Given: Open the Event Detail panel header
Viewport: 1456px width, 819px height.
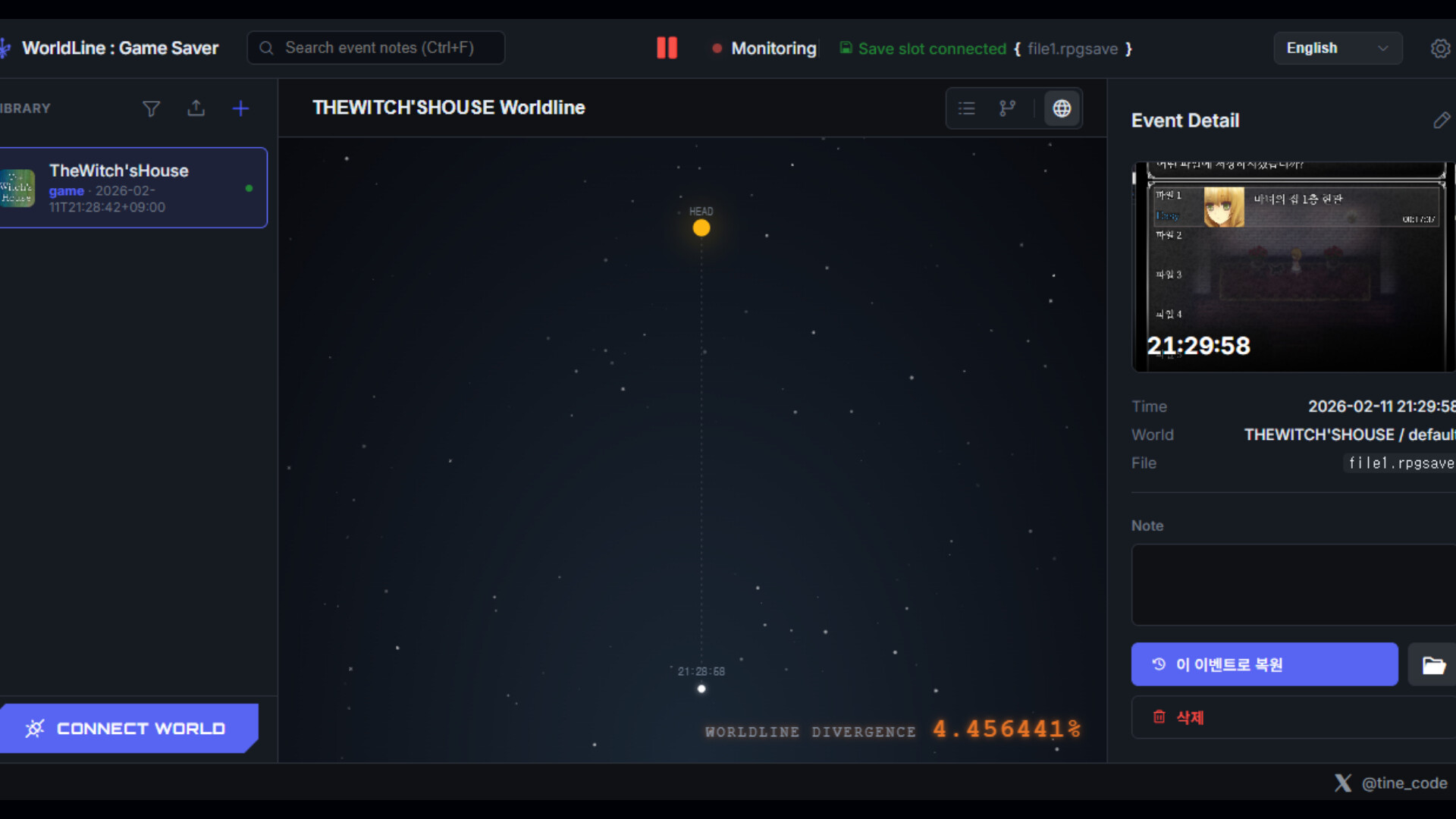Looking at the screenshot, I should (x=1185, y=120).
